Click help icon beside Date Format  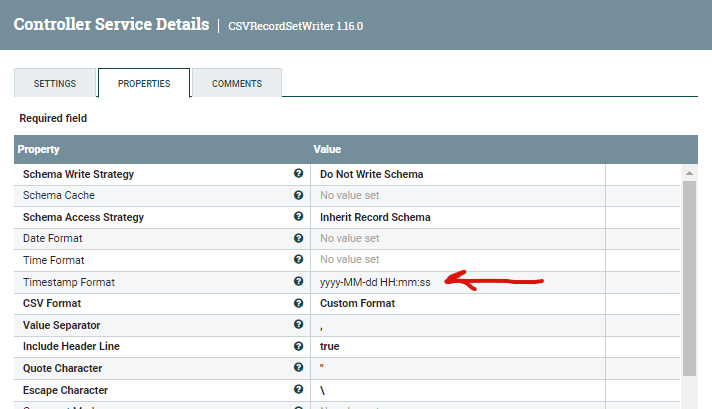pos(298,238)
